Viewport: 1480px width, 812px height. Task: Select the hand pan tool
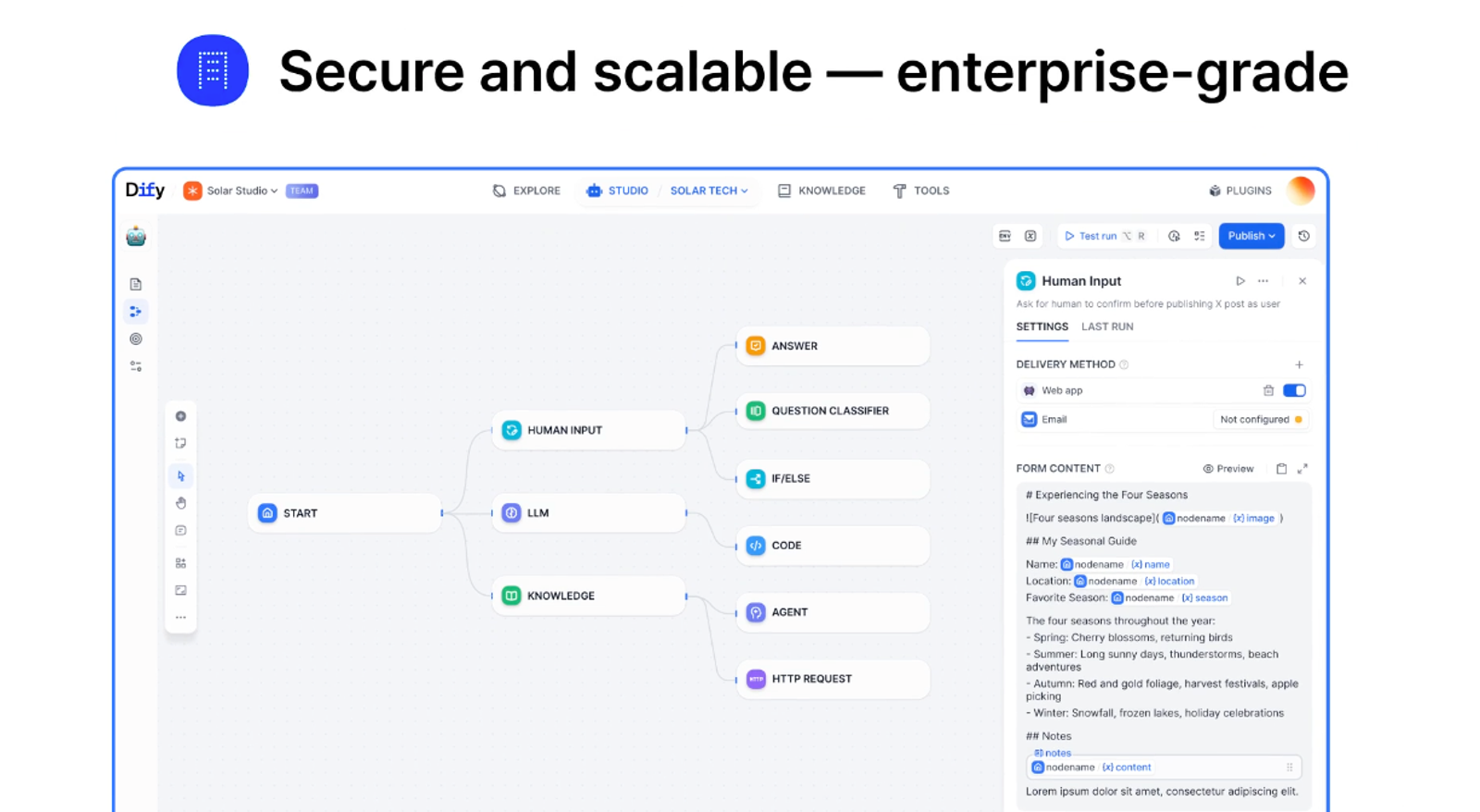pyautogui.click(x=180, y=503)
